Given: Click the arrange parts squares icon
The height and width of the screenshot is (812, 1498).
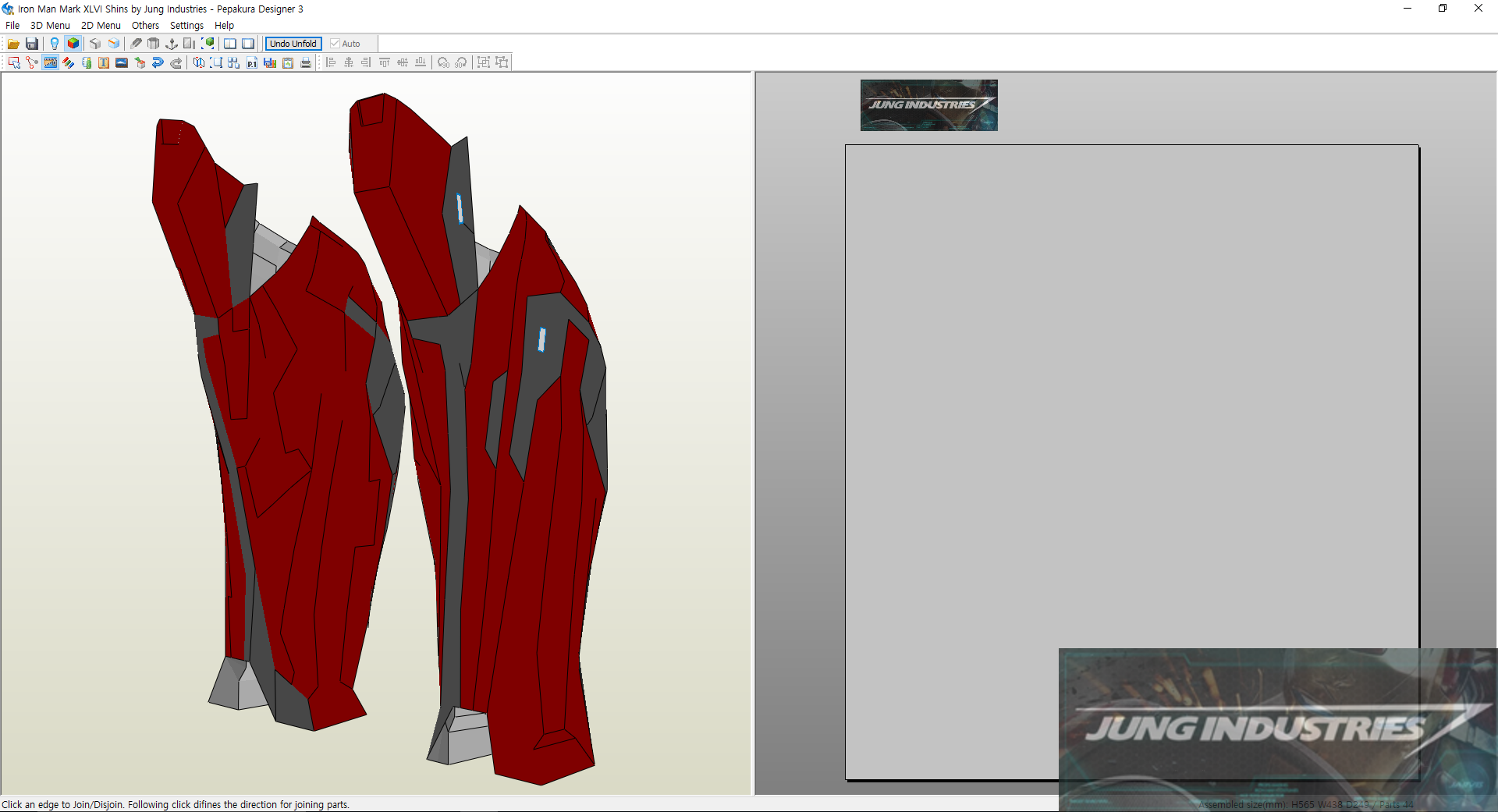Looking at the screenshot, I should (234, 62).
